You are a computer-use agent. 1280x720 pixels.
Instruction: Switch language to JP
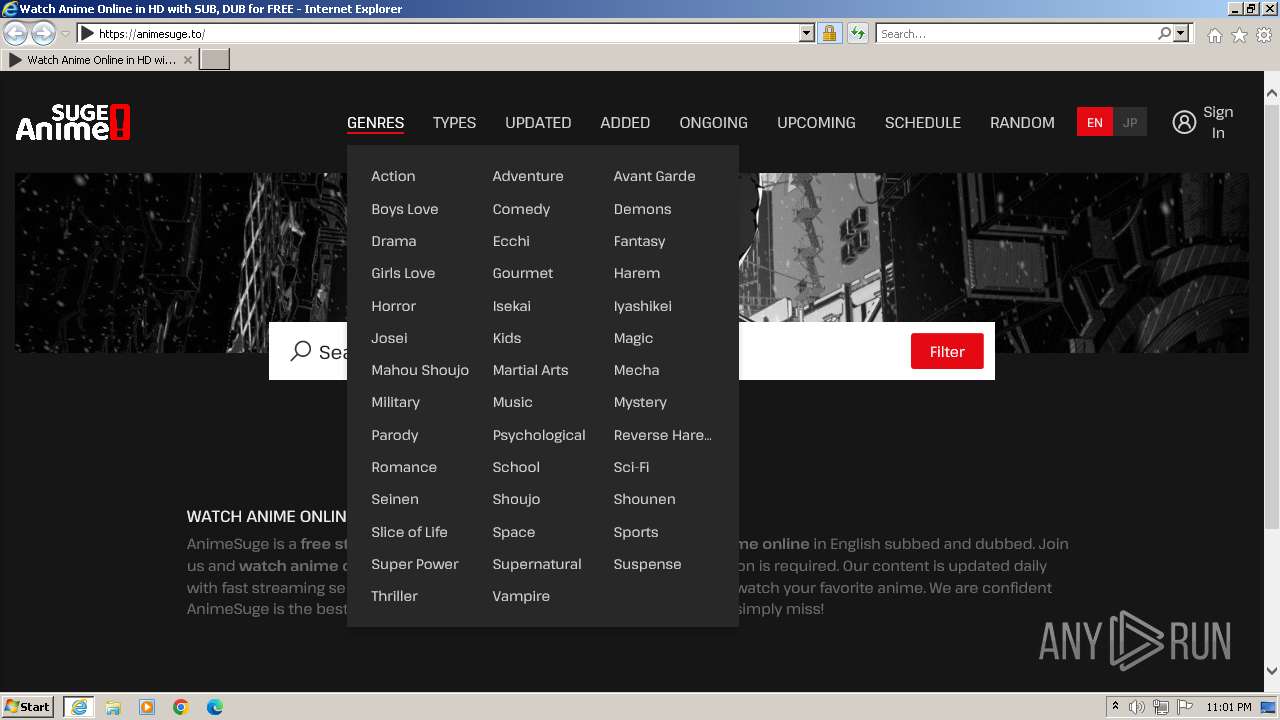click(x=1130, y=122)
